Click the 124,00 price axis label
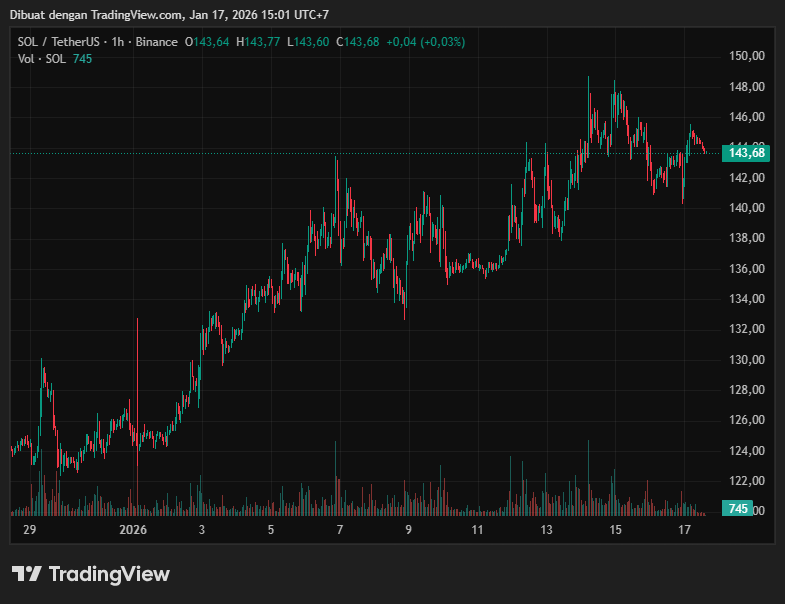This screenshot has width=785, height=604. (x=747, y=451)
